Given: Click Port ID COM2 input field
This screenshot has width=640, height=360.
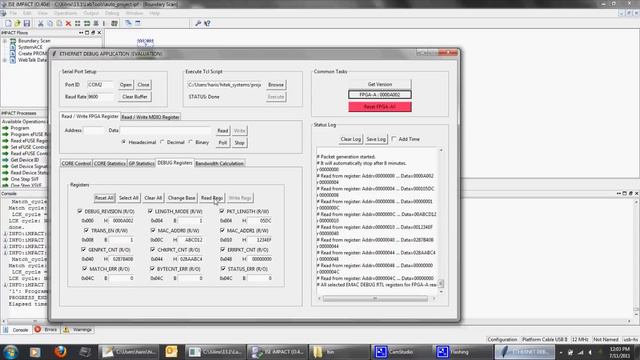Looking at the screenshot, I should pos(100,85).
